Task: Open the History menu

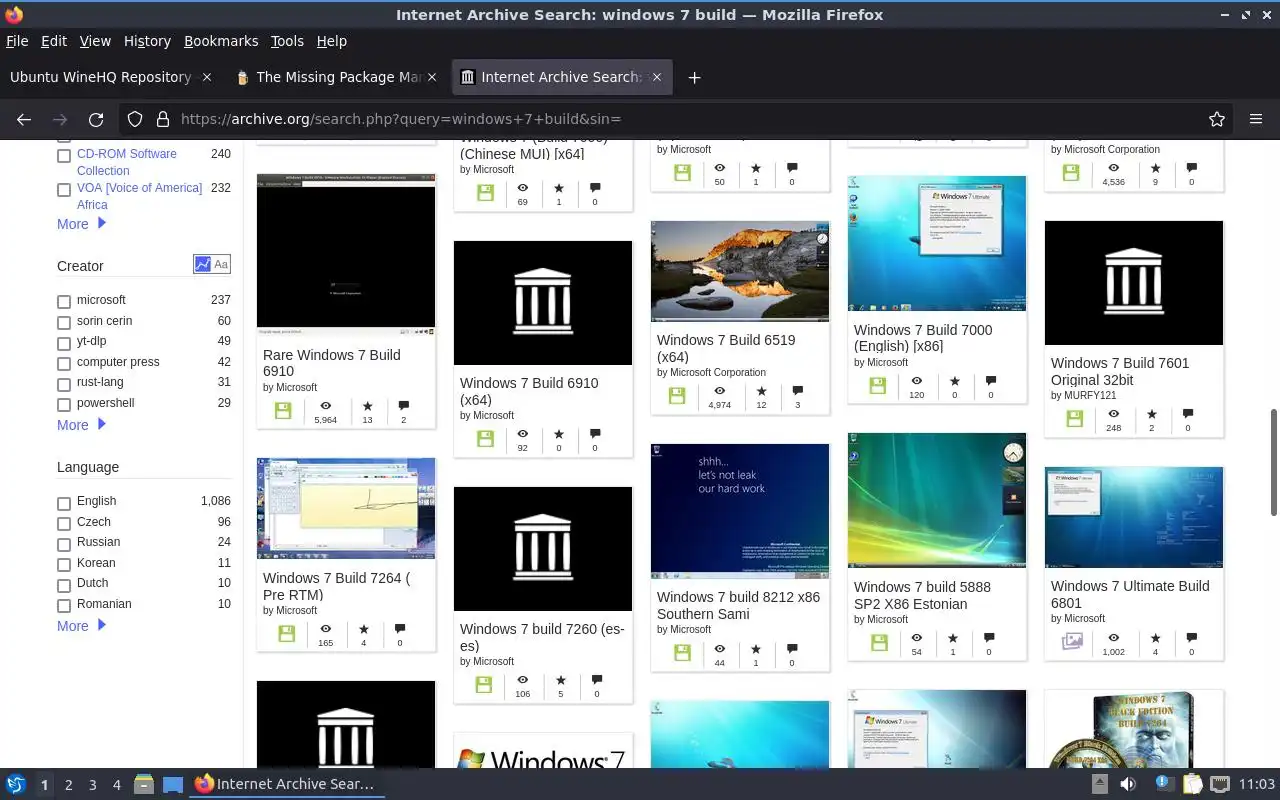Action: click(147, 41)
